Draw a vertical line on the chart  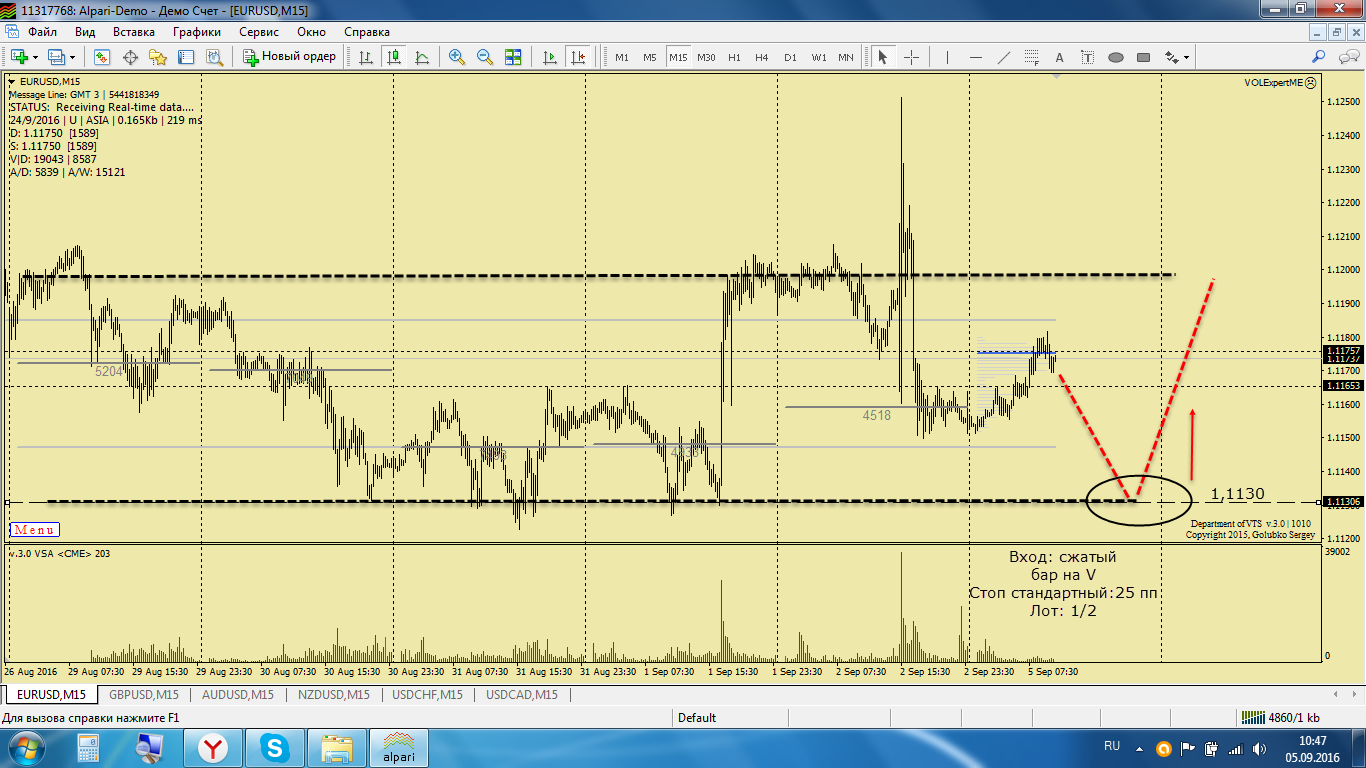pos(947,57)
